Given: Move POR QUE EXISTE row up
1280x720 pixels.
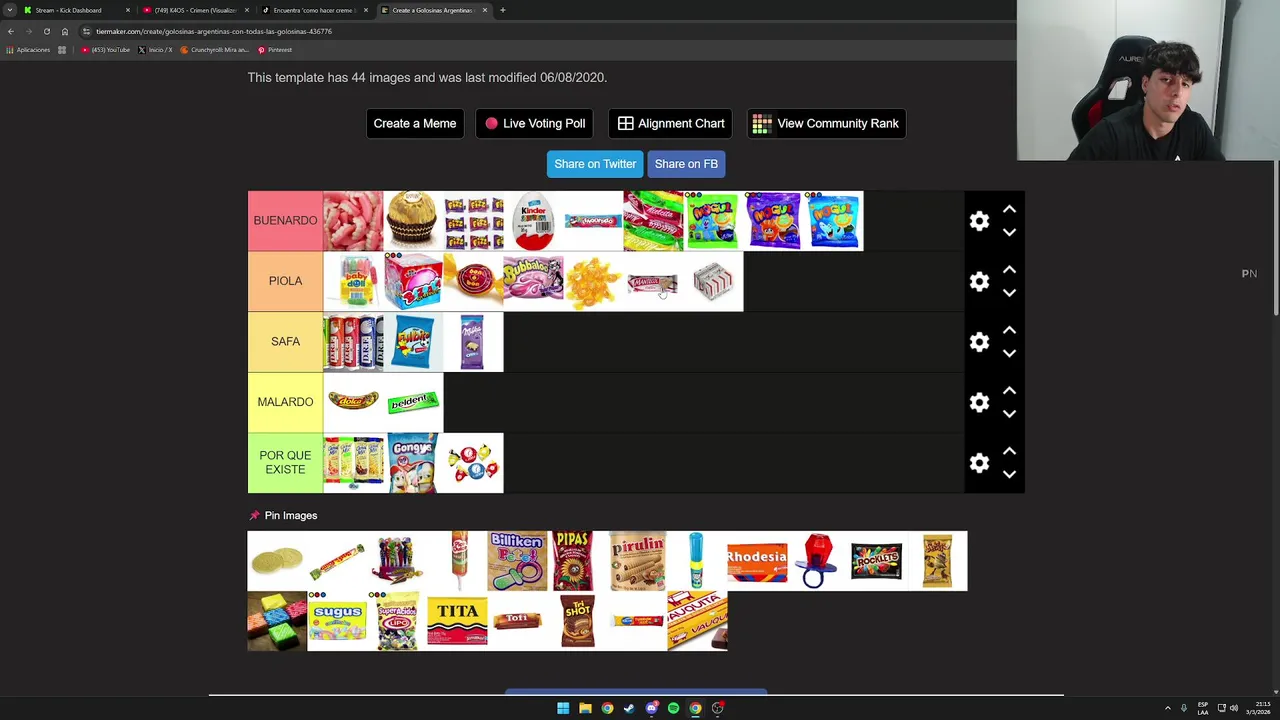Looking at the screenshot, I should [1009, 451].
